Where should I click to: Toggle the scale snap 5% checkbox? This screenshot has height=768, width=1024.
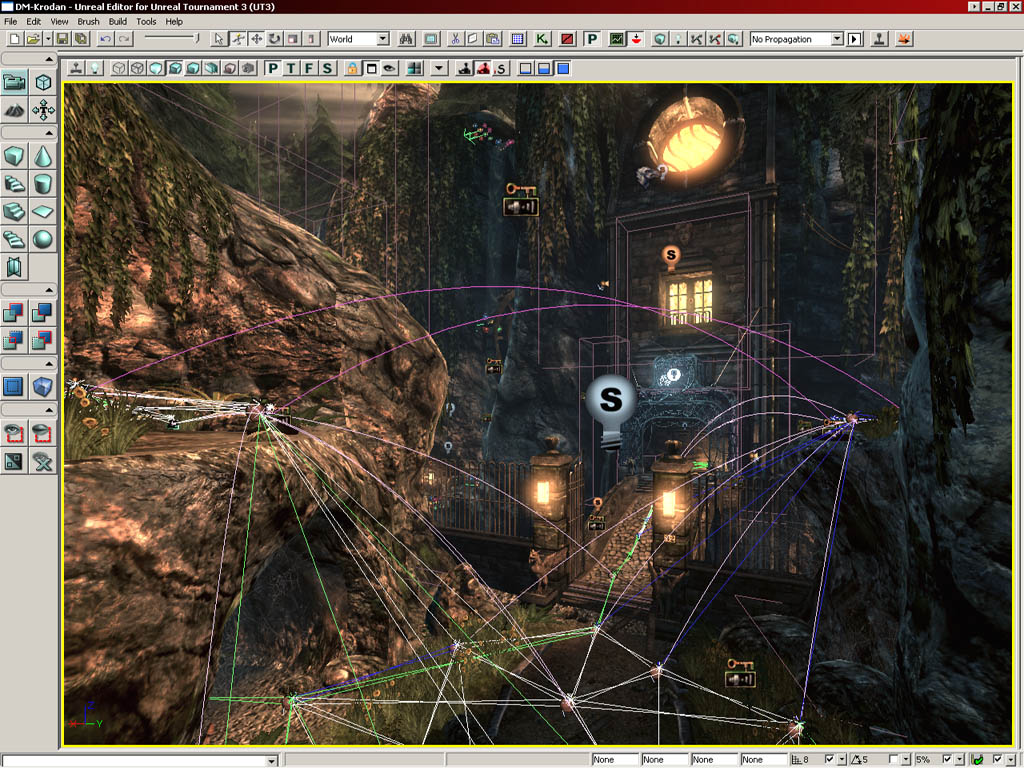pos(946,760)
